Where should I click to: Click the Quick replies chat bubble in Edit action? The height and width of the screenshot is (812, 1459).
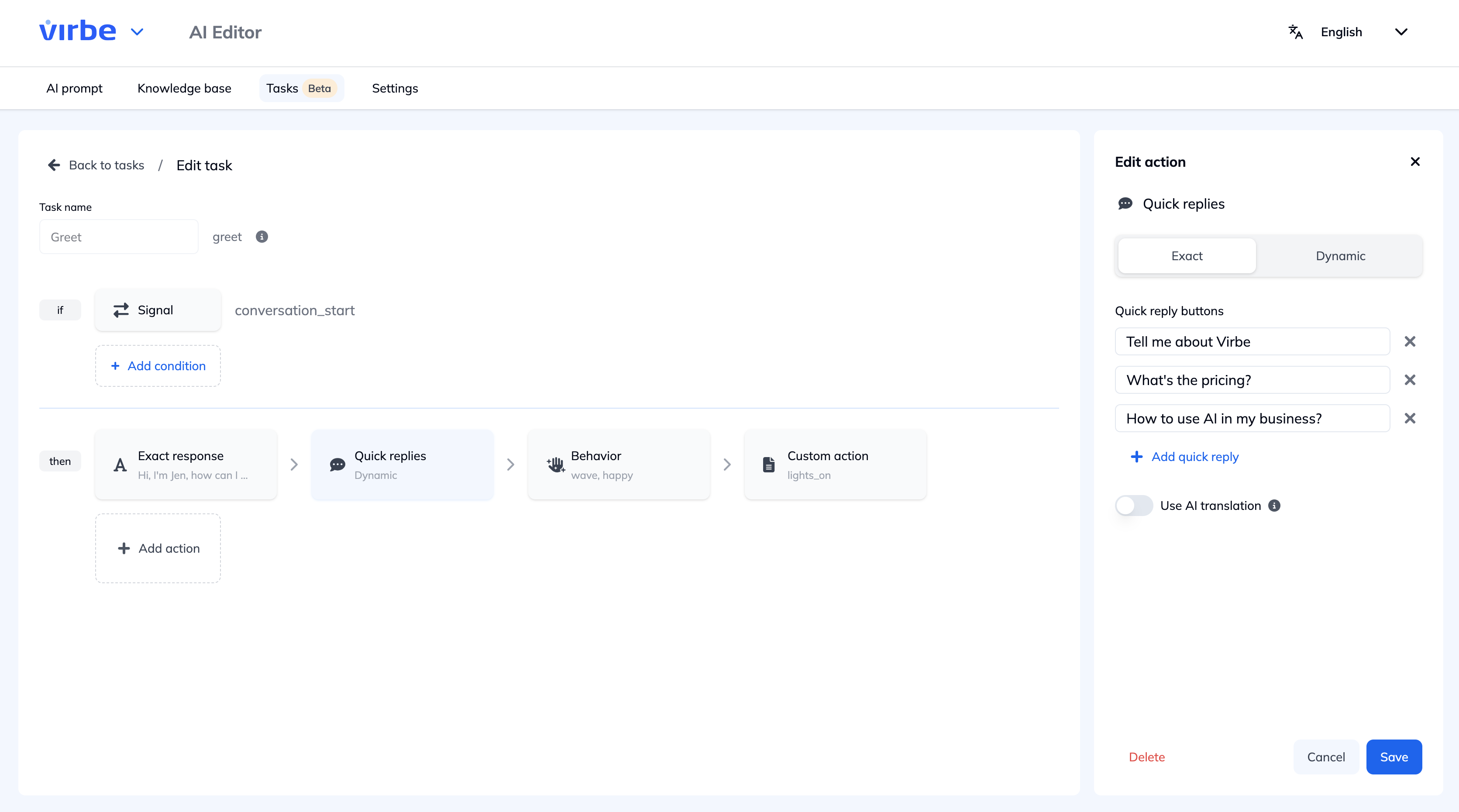(x=1125, y=203)
